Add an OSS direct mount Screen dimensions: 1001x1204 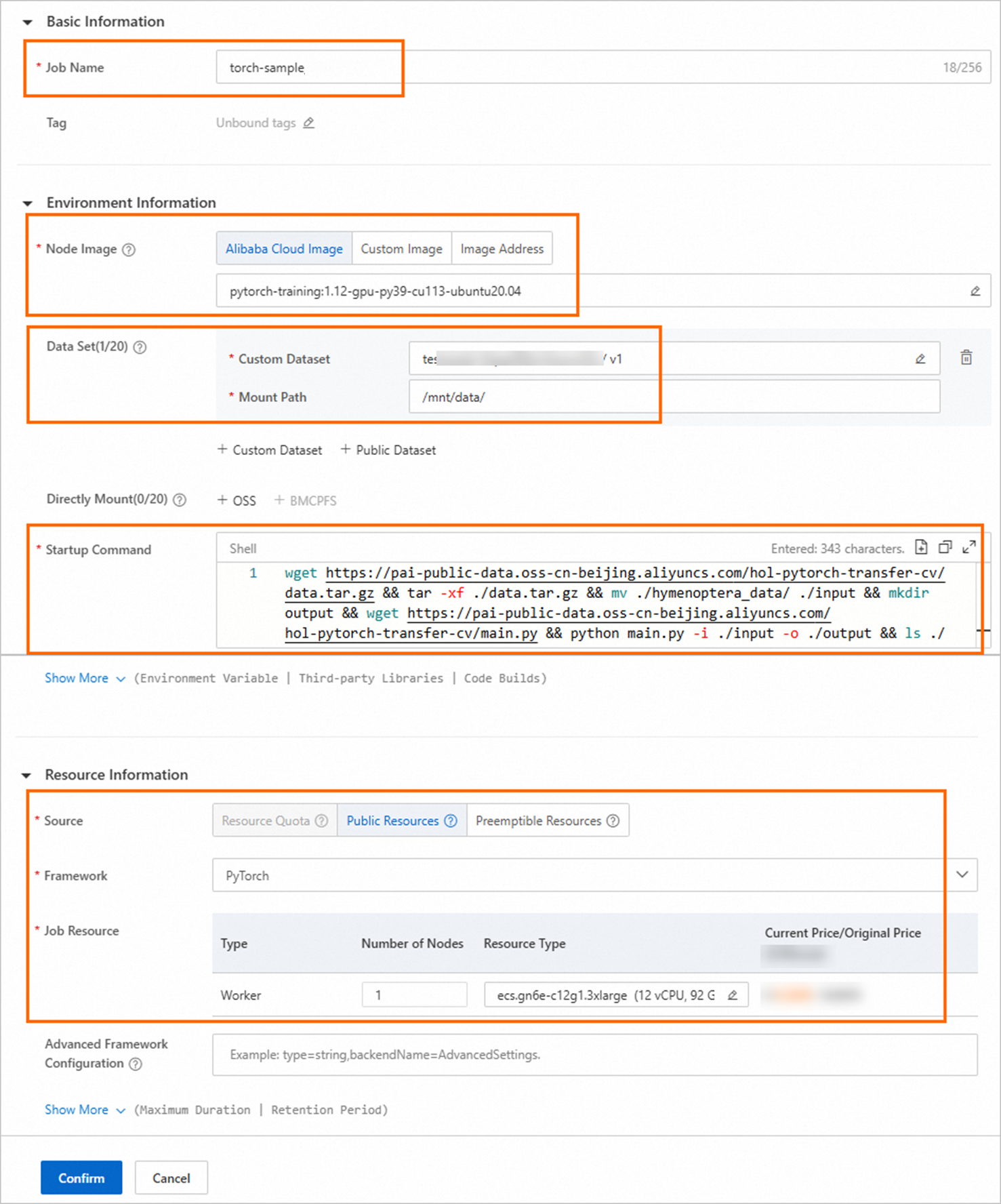(x=237, y=501)
